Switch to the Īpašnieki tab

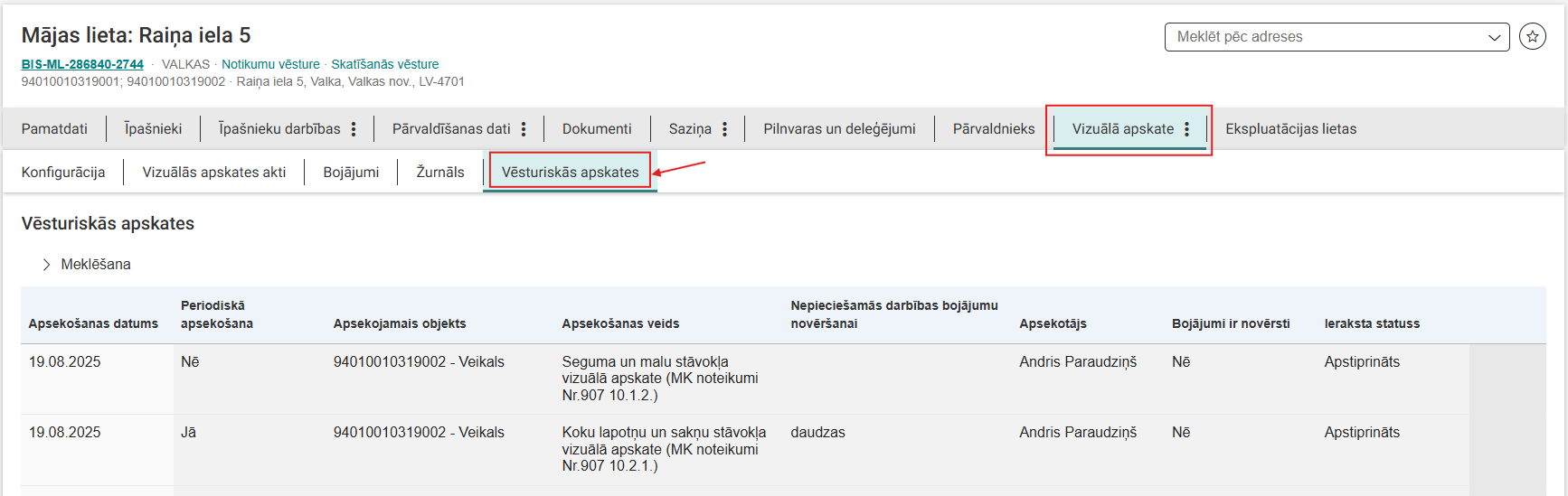153,129
